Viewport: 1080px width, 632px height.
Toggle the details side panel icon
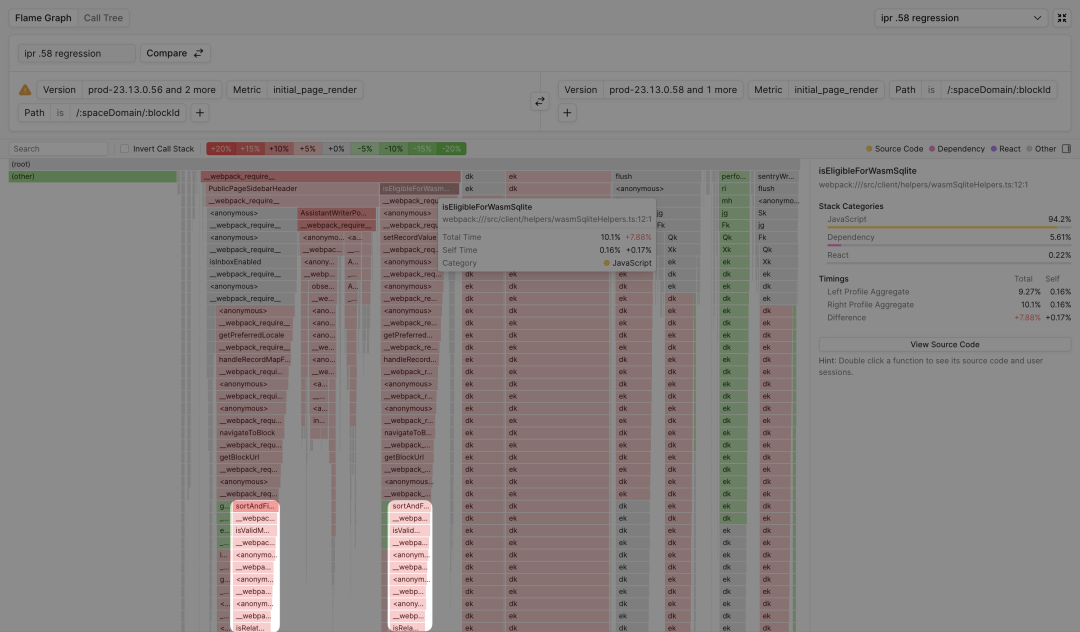[1066, 149]
